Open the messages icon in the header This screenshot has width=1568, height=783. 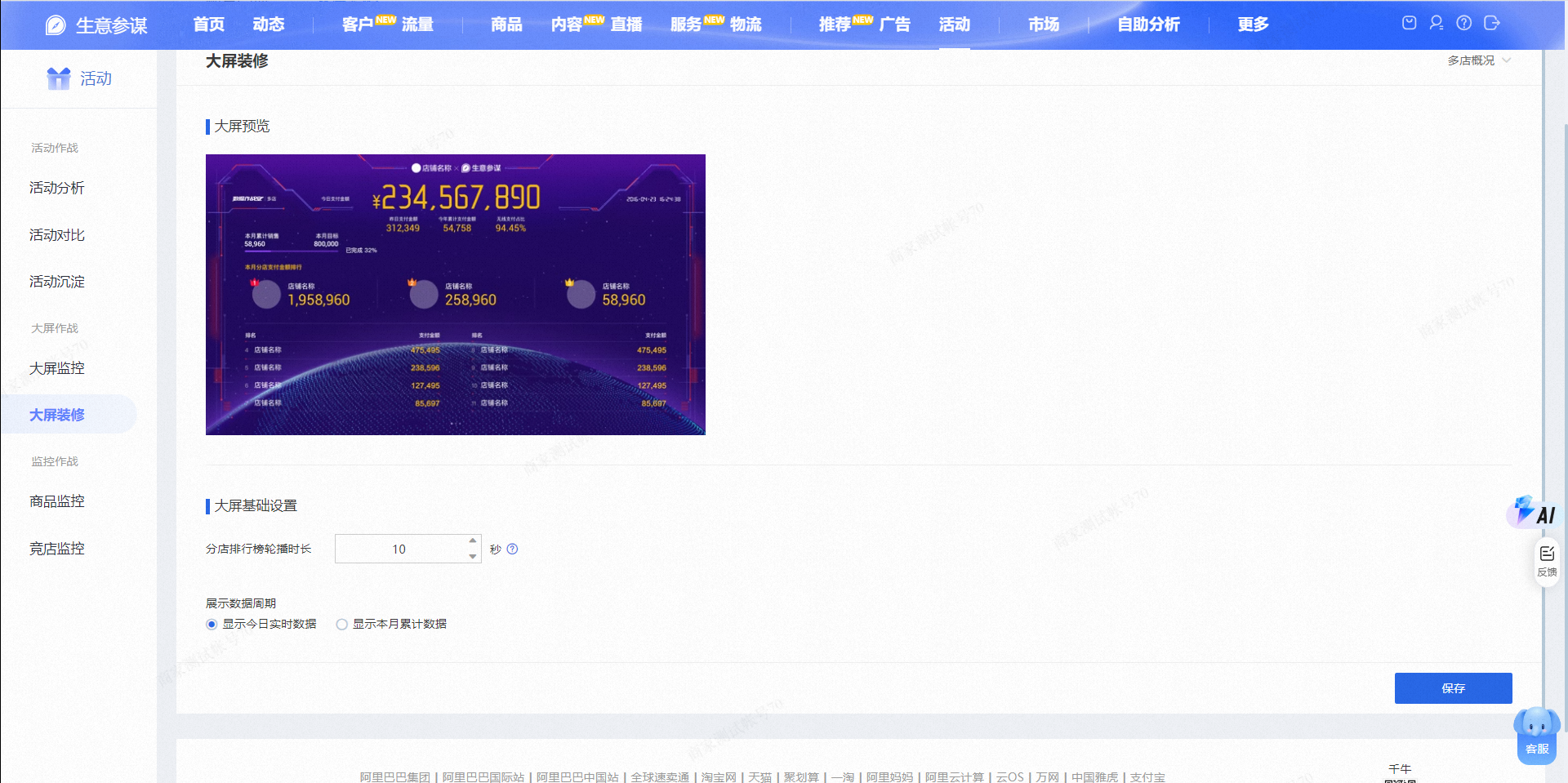(1409, 23)
